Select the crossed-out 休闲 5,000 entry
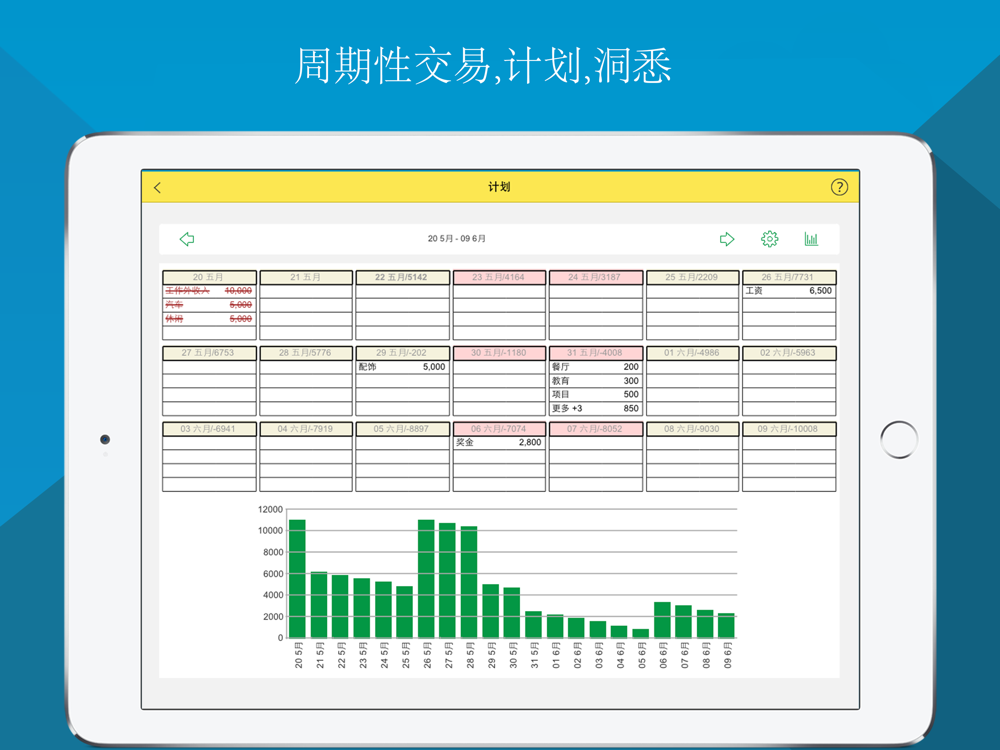Image resolution: width=1000 pixels, height=750 pixels. click(209, 319)
